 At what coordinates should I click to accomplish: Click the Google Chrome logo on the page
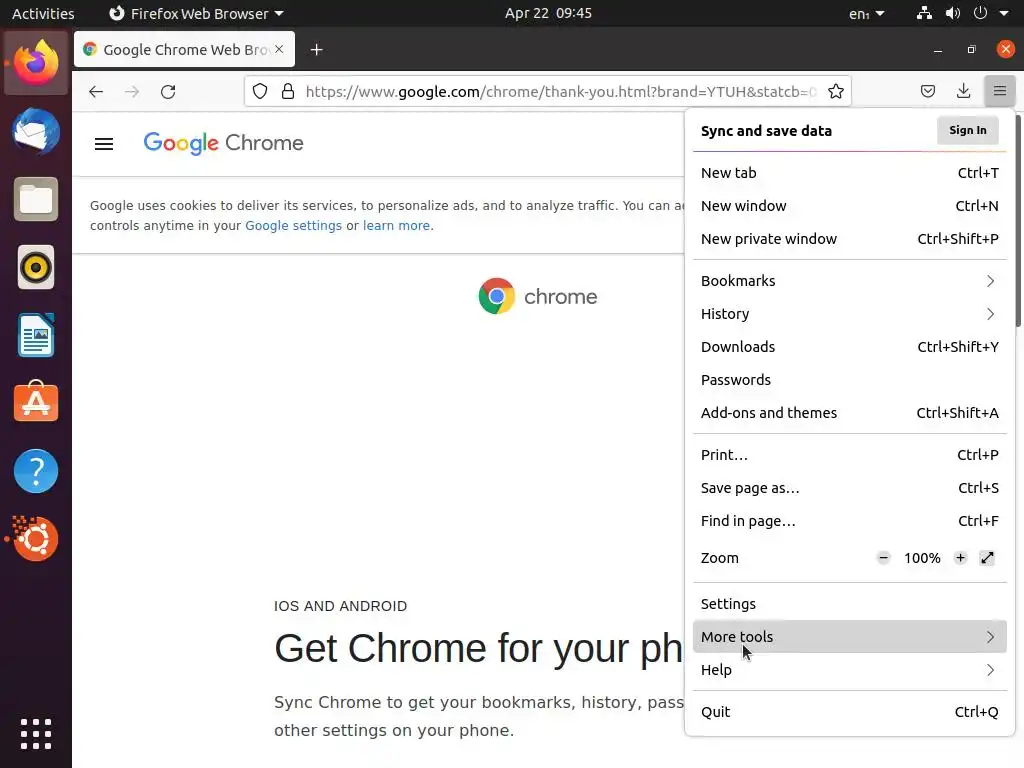[223, 143]
